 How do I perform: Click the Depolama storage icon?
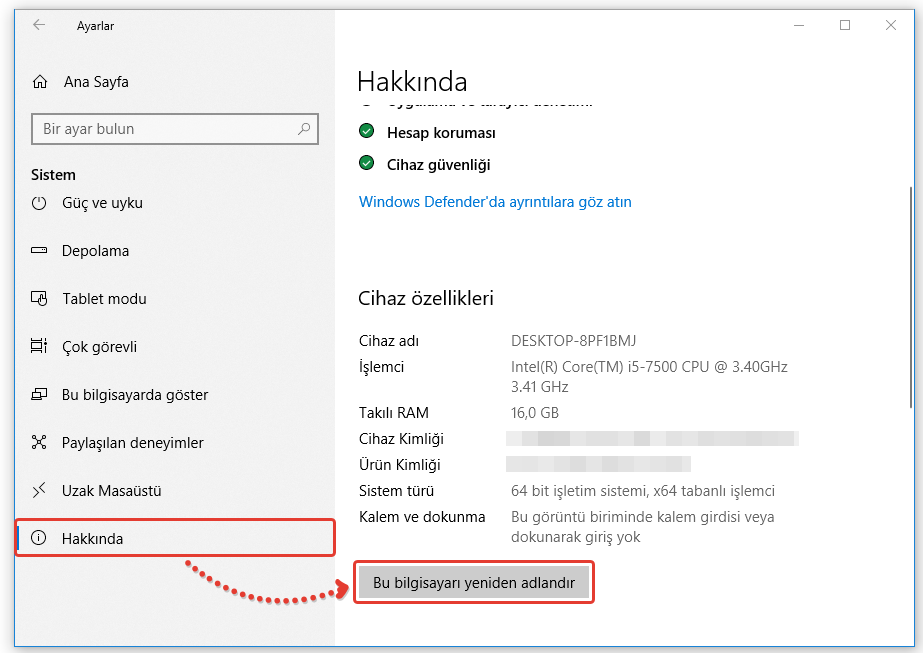click(x=40, y=251)
